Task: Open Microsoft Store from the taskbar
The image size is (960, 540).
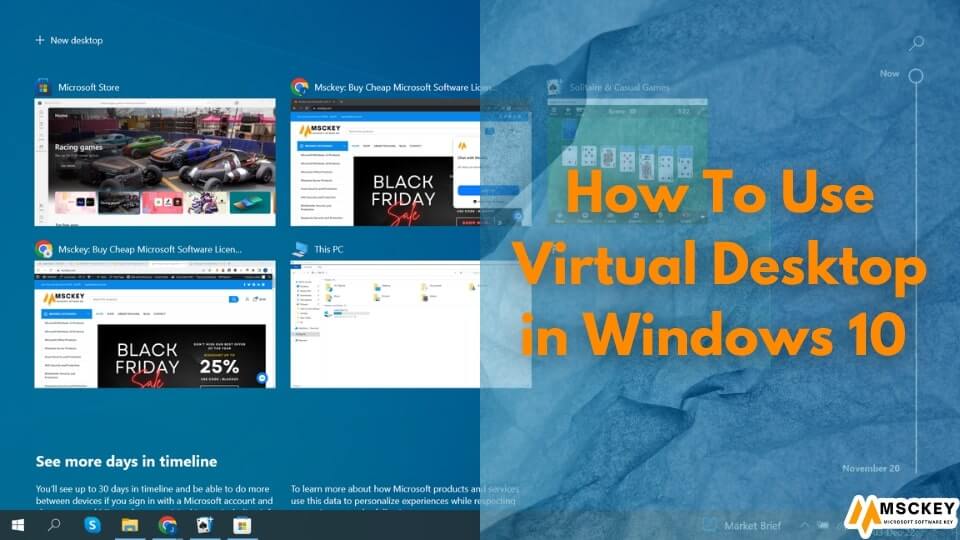Action: click(x=242, y=525)
